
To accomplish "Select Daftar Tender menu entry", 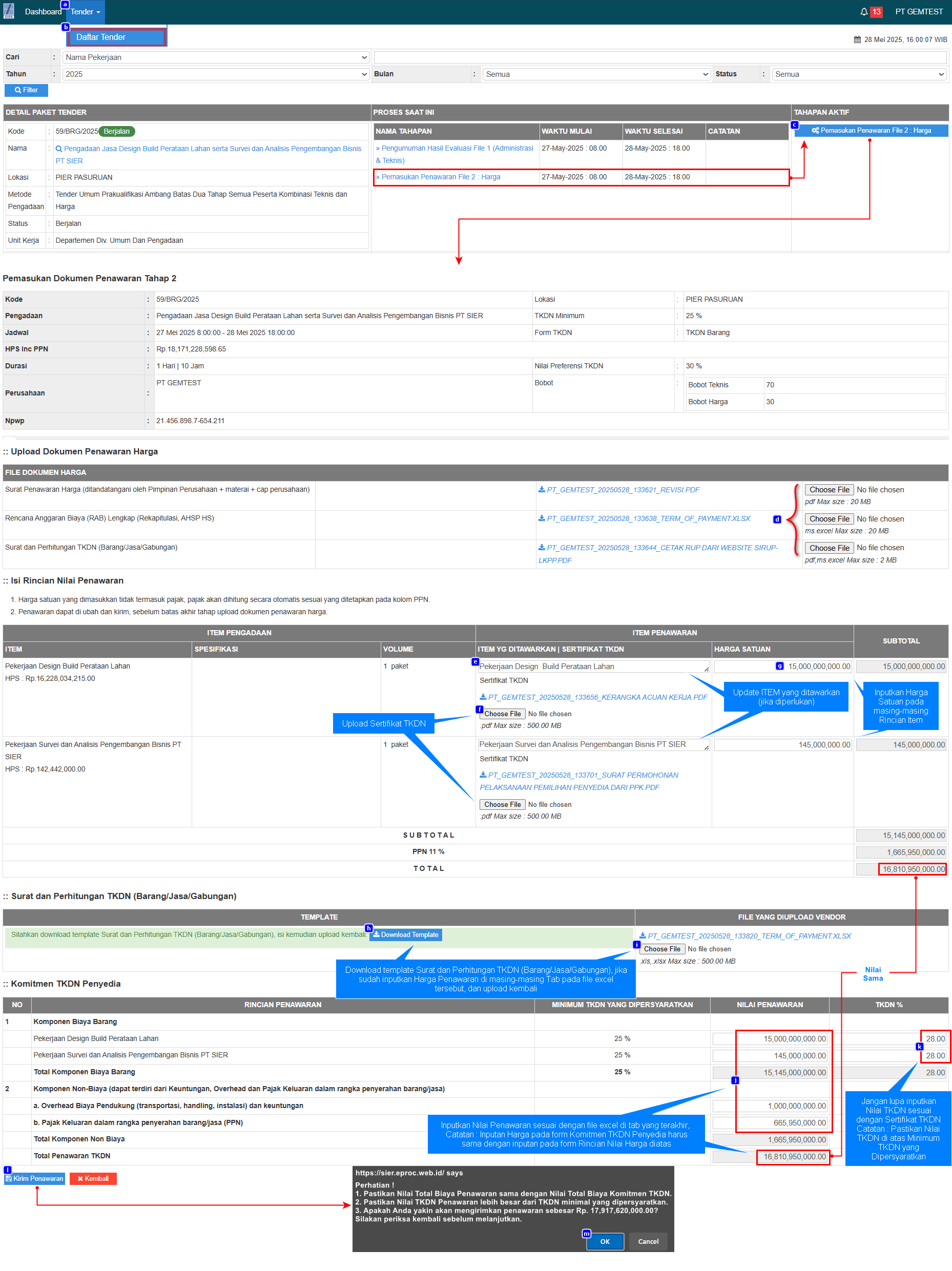I will 117,37.
